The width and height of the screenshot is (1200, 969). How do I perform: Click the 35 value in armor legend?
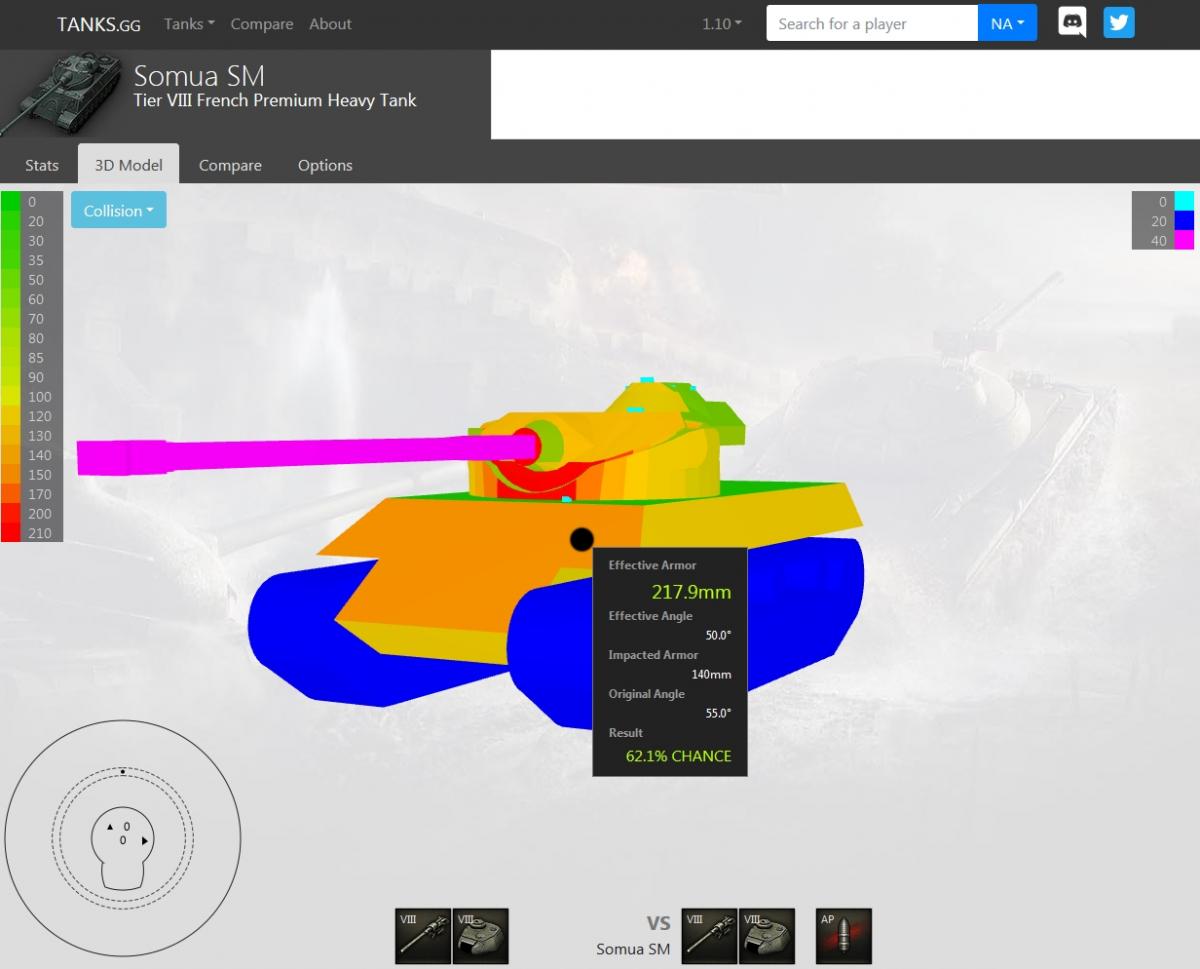pos(36,260)
